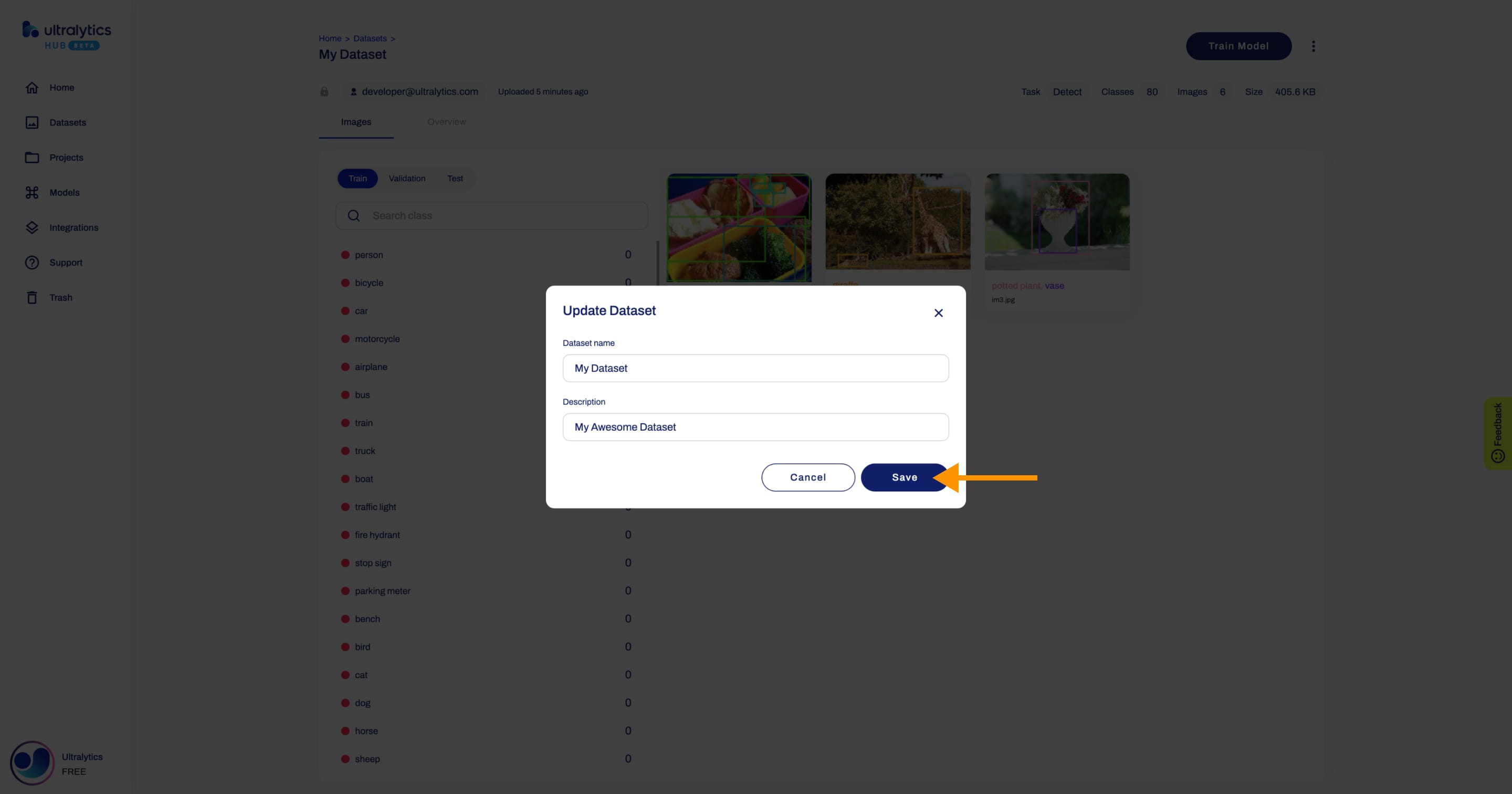Select the Integrations sidebar icon
The width and height of the screenshot is (1512, 794).
point(31,227)
